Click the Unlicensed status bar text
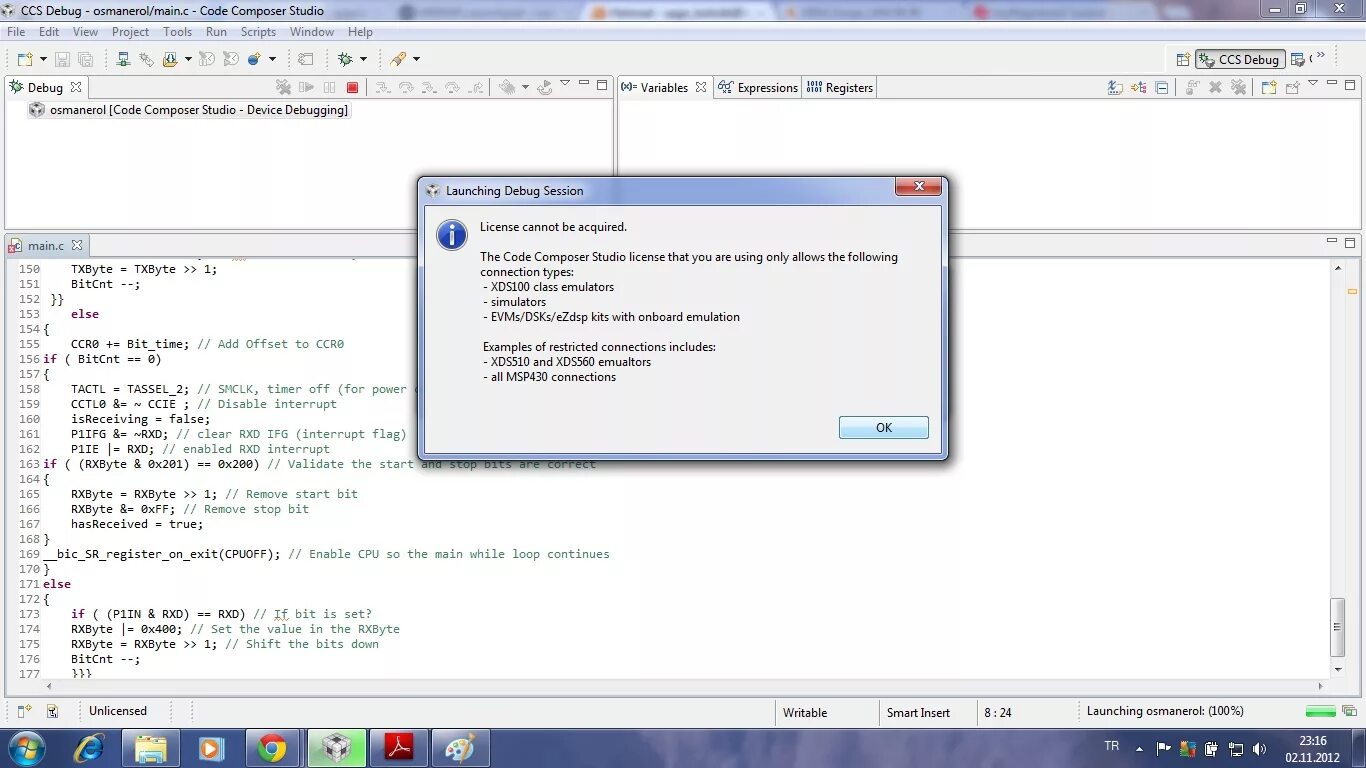 (118, 711)
